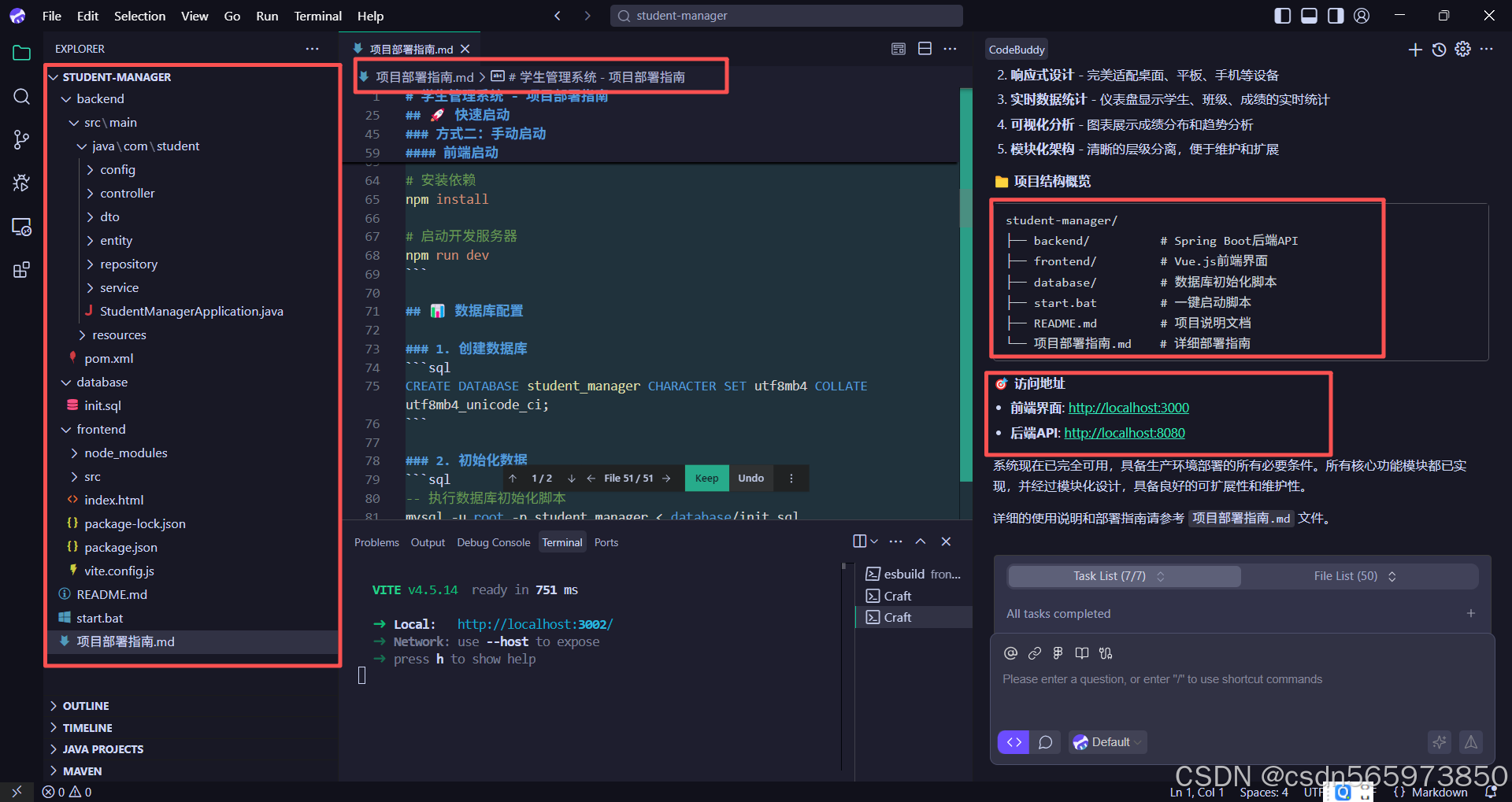
Task: Expand the node_modules folder
Action: (74, 453)
